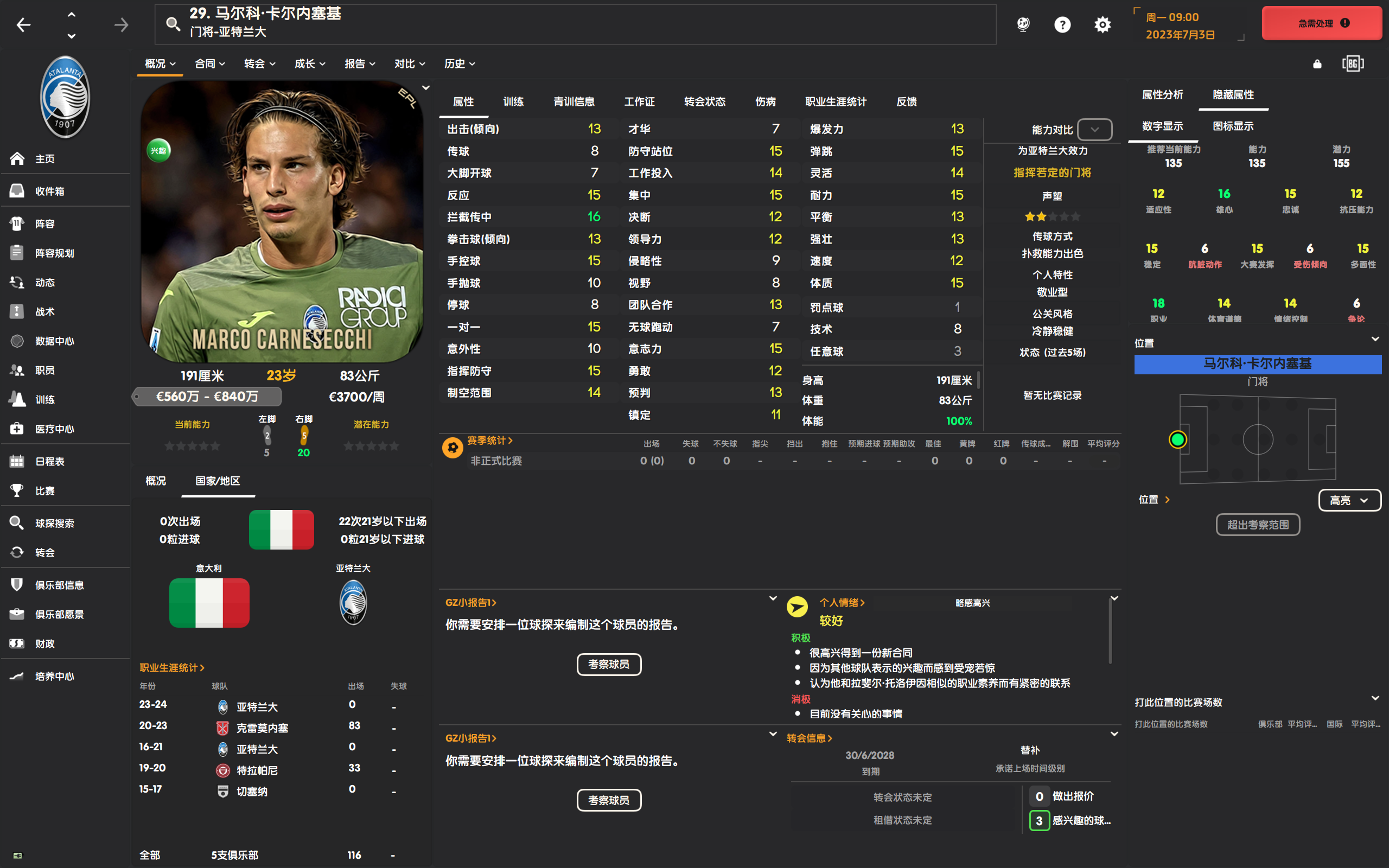The height and width of the screenshot is (868, 1389).
Task: Open the 合同 contract menu dropdown
Action: tap(209, 63)
